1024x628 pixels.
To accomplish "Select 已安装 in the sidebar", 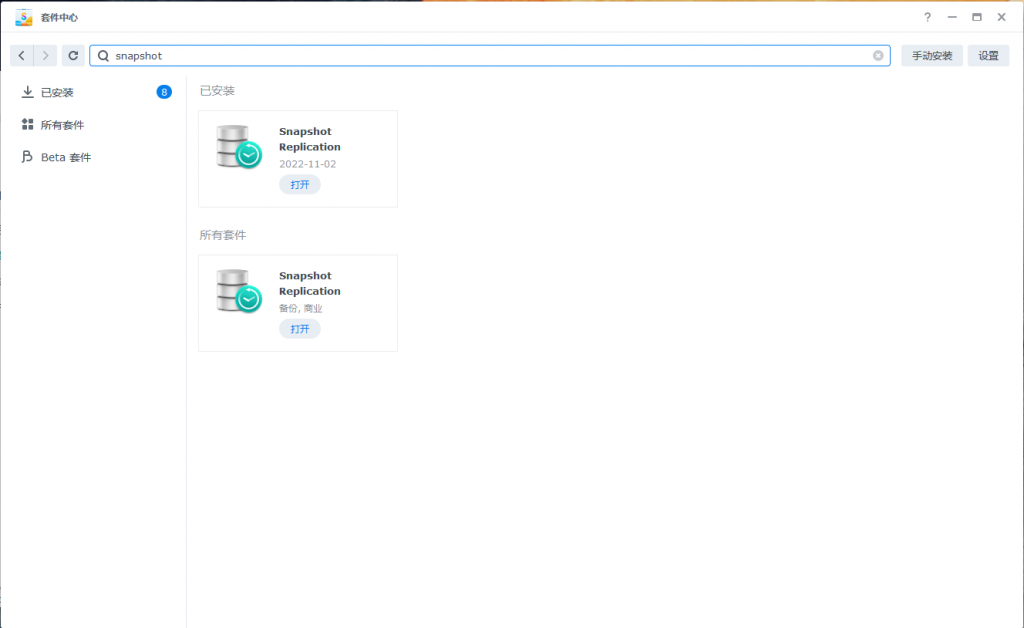I will coord(57,93).
